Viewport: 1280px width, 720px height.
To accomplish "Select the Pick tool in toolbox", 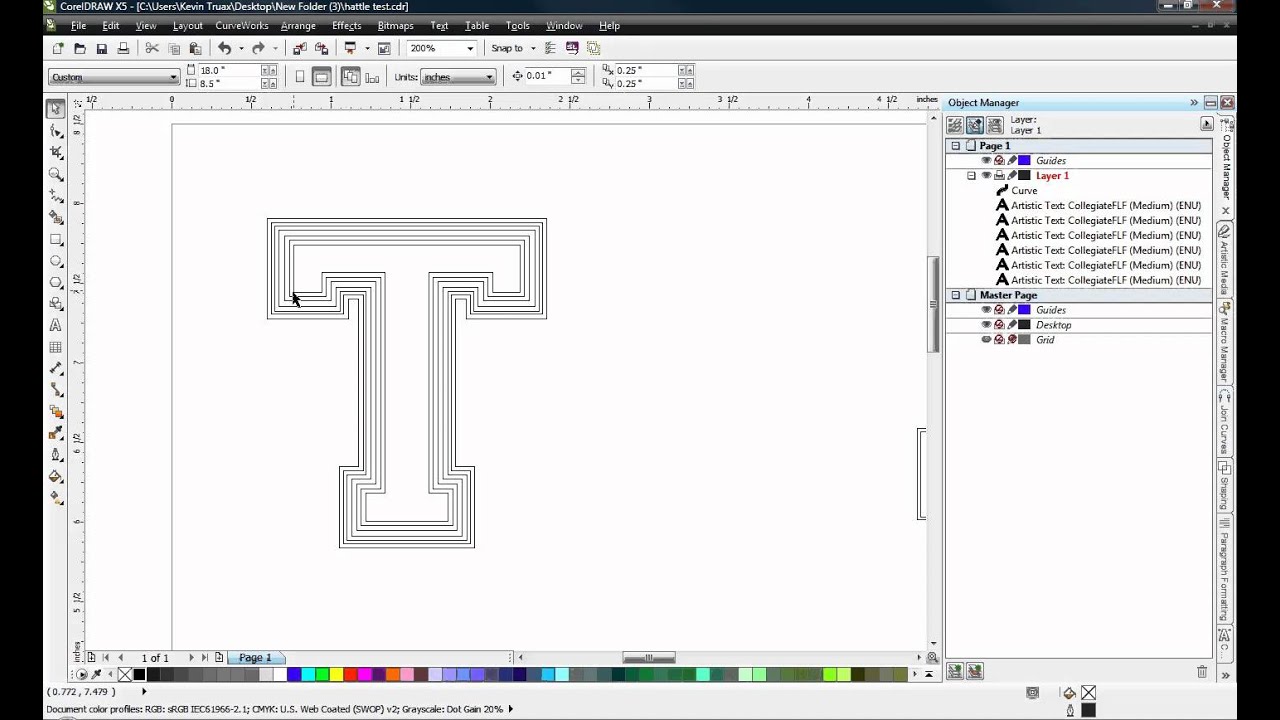I will tap(56, 109).
